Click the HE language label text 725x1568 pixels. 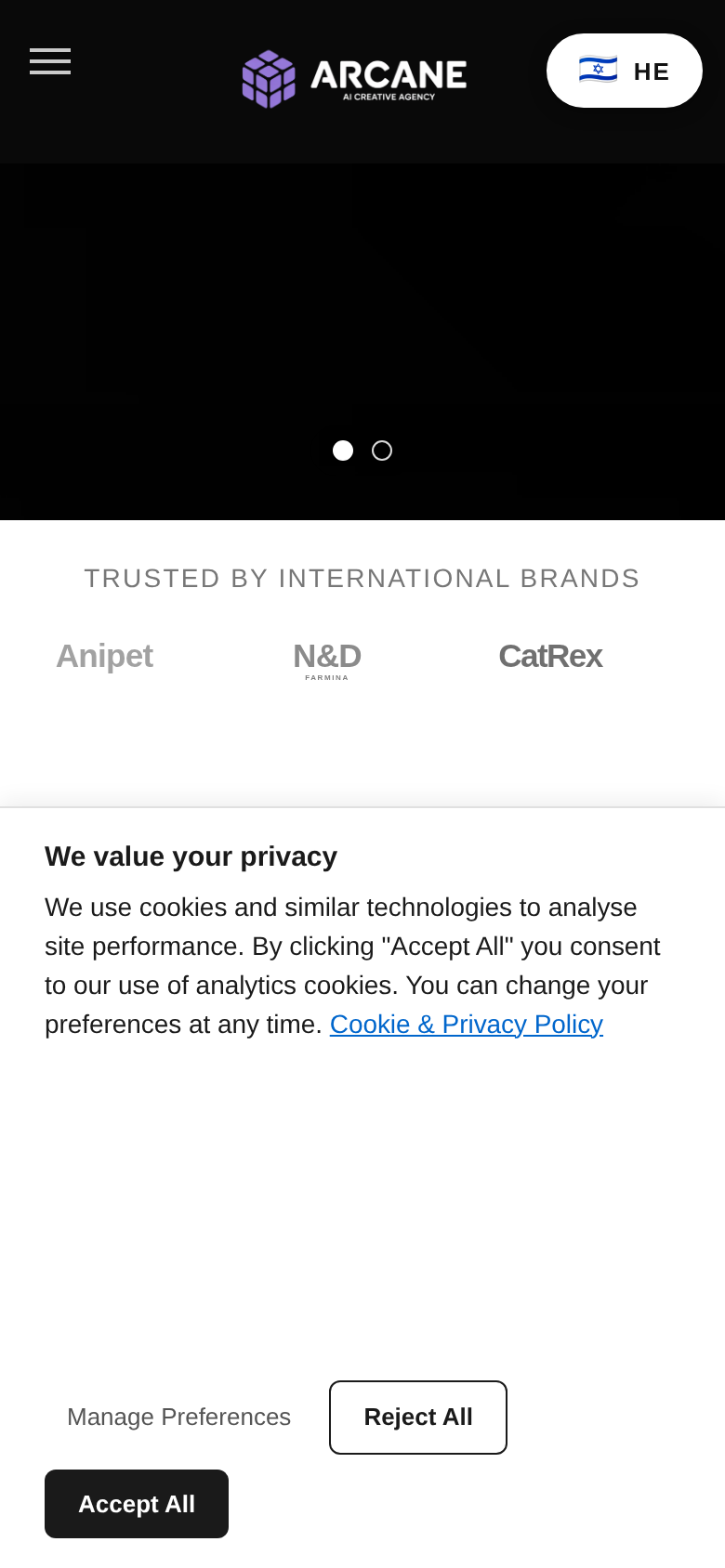tap(652, 72)
